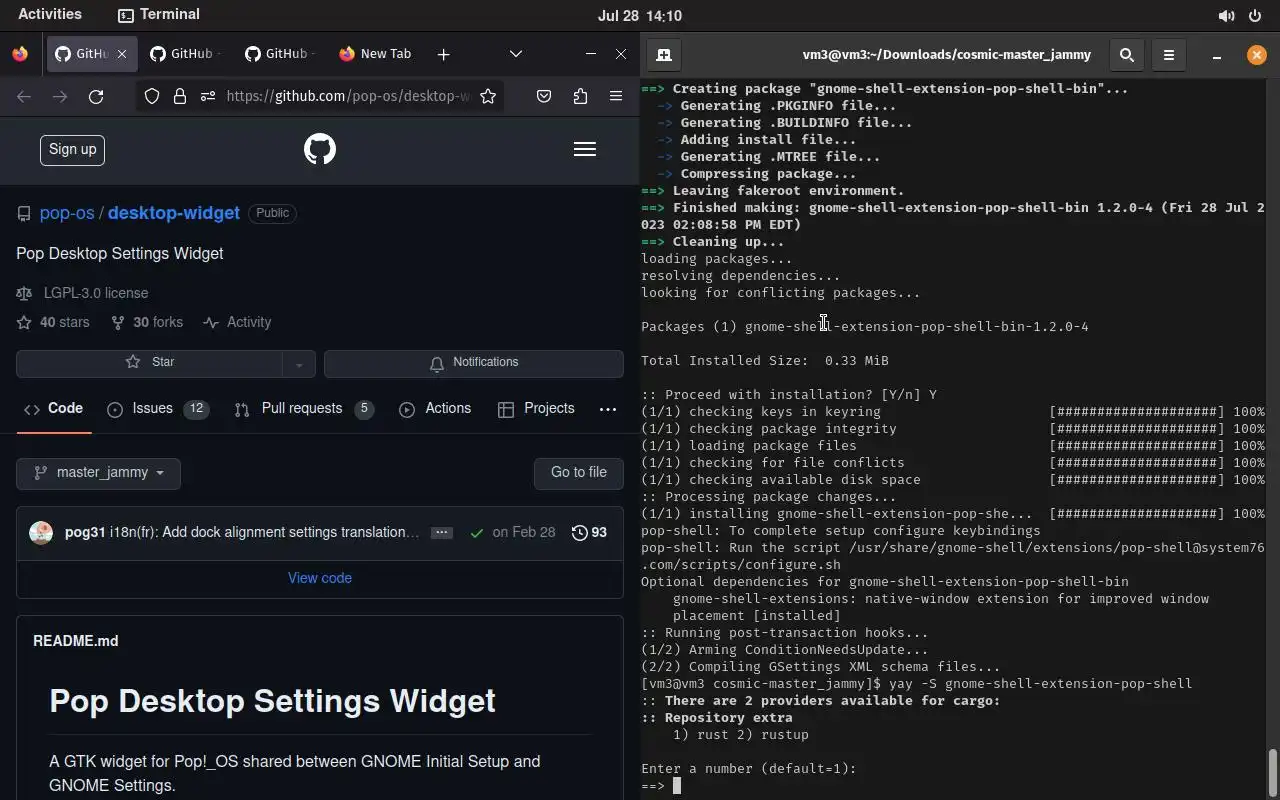The image size is (1280, 800).
Task: Focus the github.com URL address field
Action: pos(347,96)
